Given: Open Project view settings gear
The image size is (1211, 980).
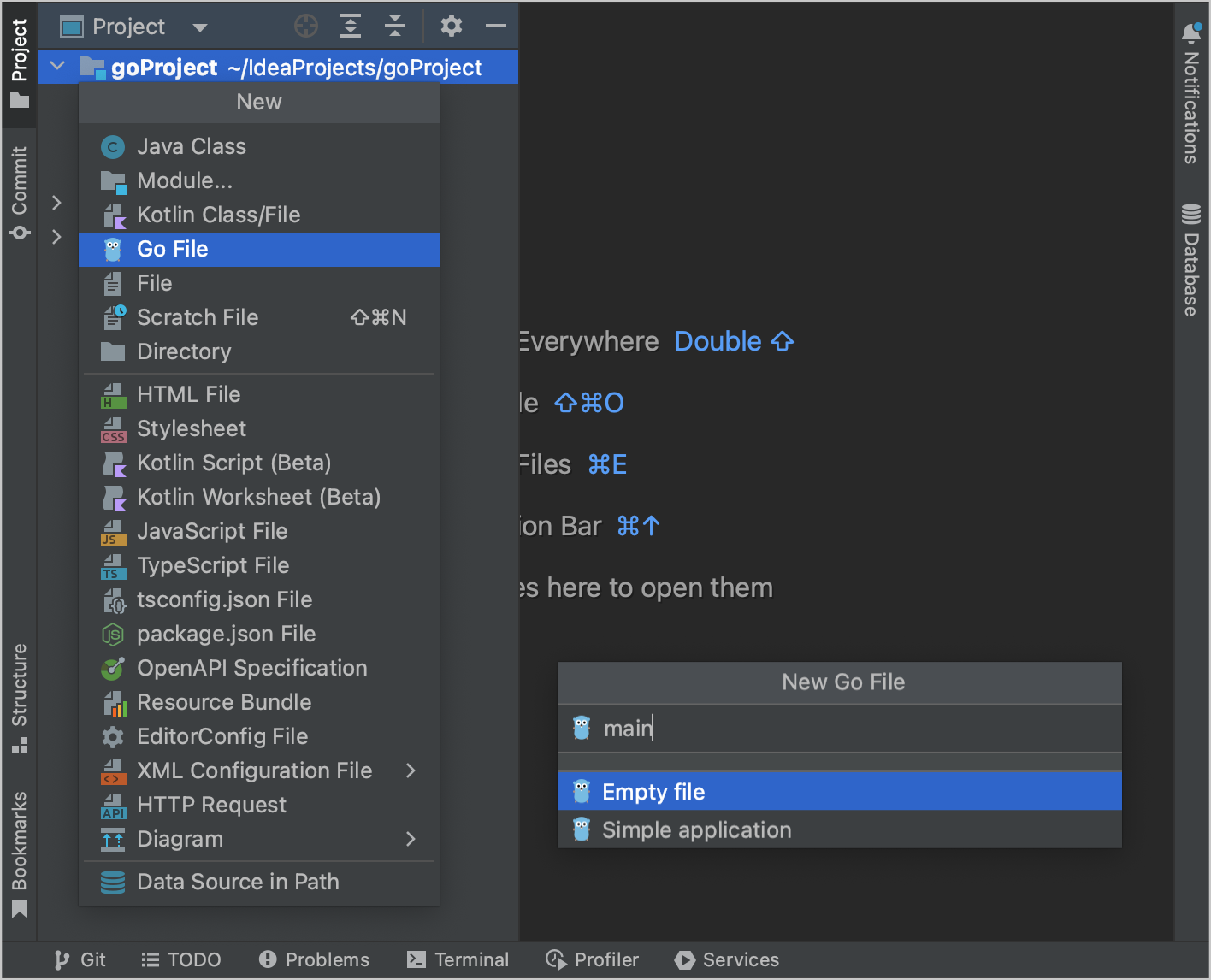Looking at the screenshot, I should tap(451, 26).
